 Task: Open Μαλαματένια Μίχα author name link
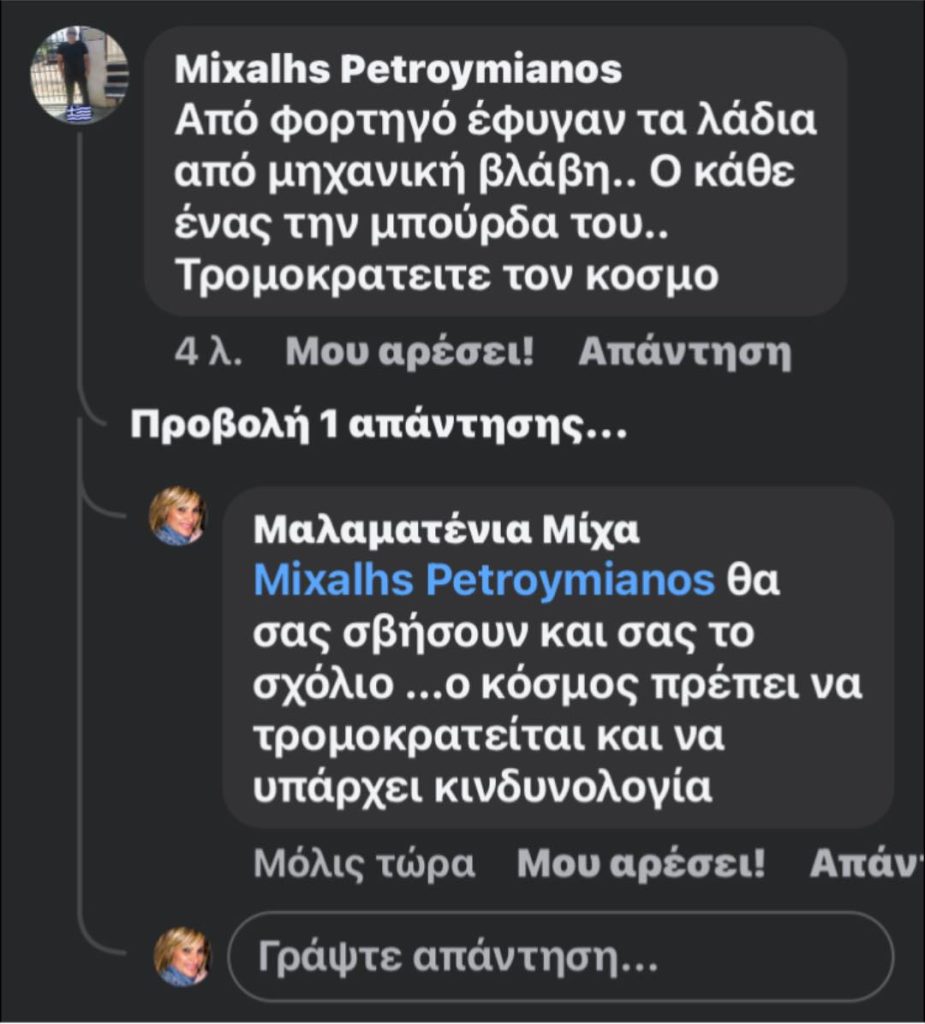(446, 530)
